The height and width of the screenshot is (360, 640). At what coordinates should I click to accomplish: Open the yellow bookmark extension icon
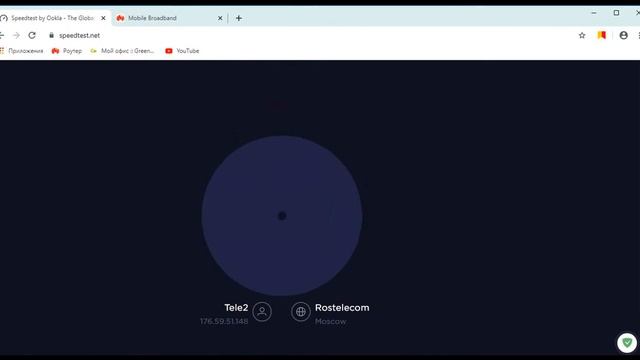coord(602,36)
